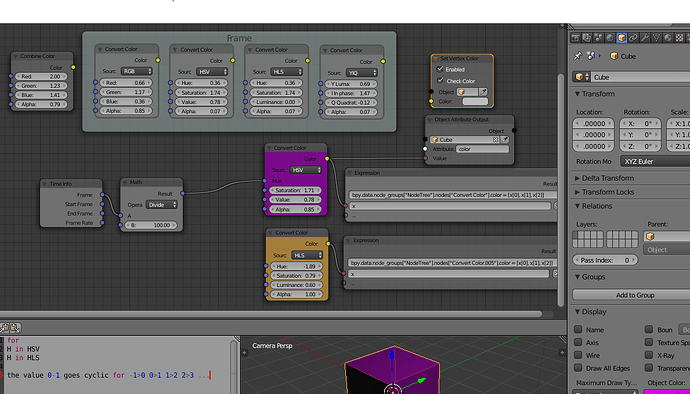The image size is (690, 394).
Task: Toggle the pin icon in properties breadcrumb
Action: point(577,56)
